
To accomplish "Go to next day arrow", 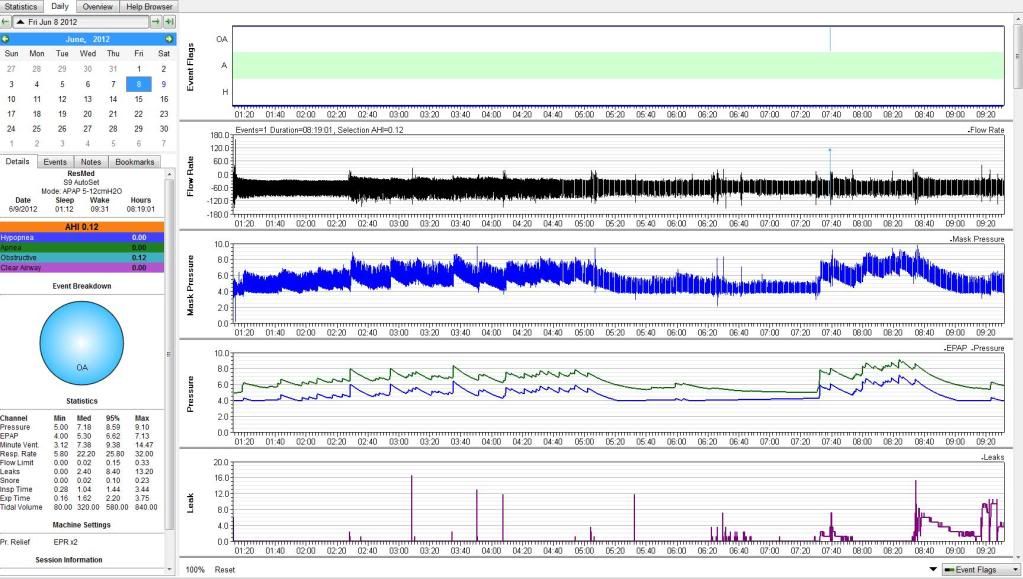I will 156,22.
